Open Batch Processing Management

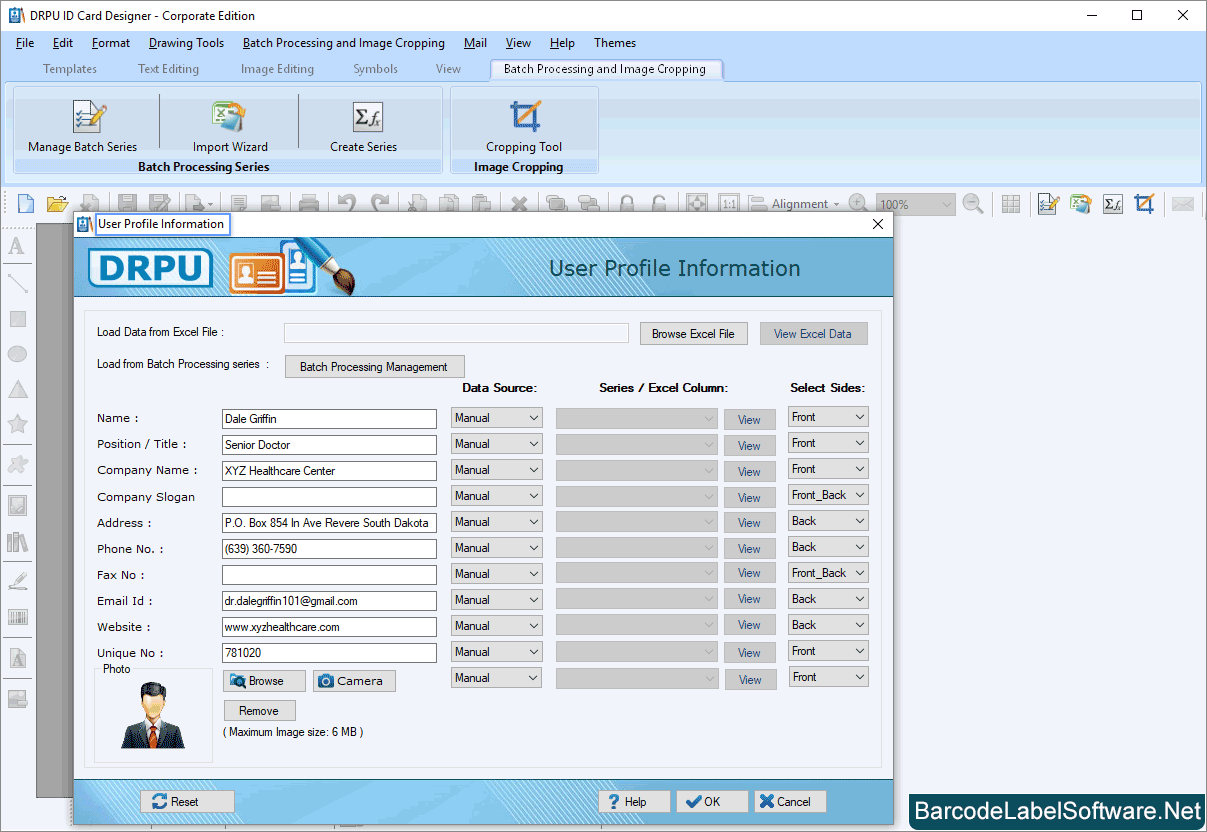374,366
